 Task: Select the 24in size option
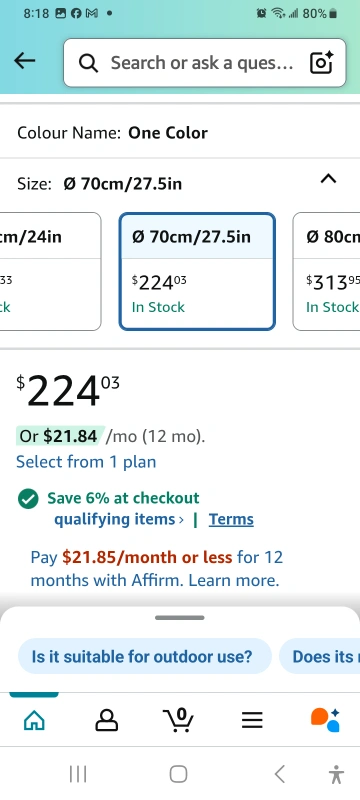click(50, 271)
